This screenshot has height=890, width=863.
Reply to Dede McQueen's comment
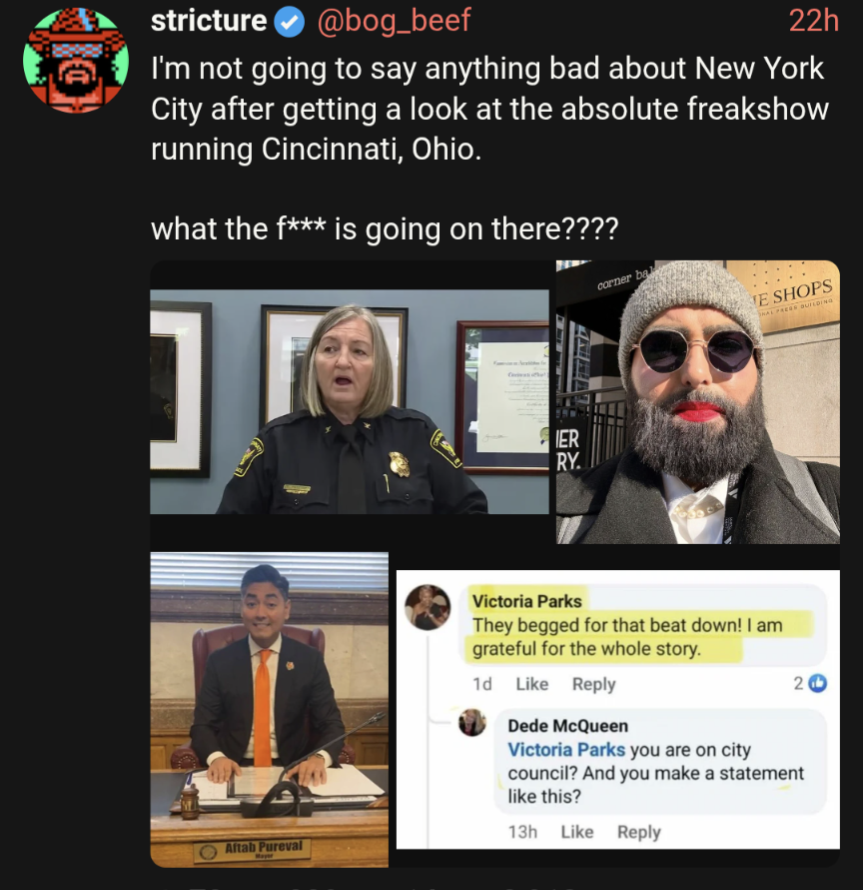pyautogui.click(x=639, y=832)
